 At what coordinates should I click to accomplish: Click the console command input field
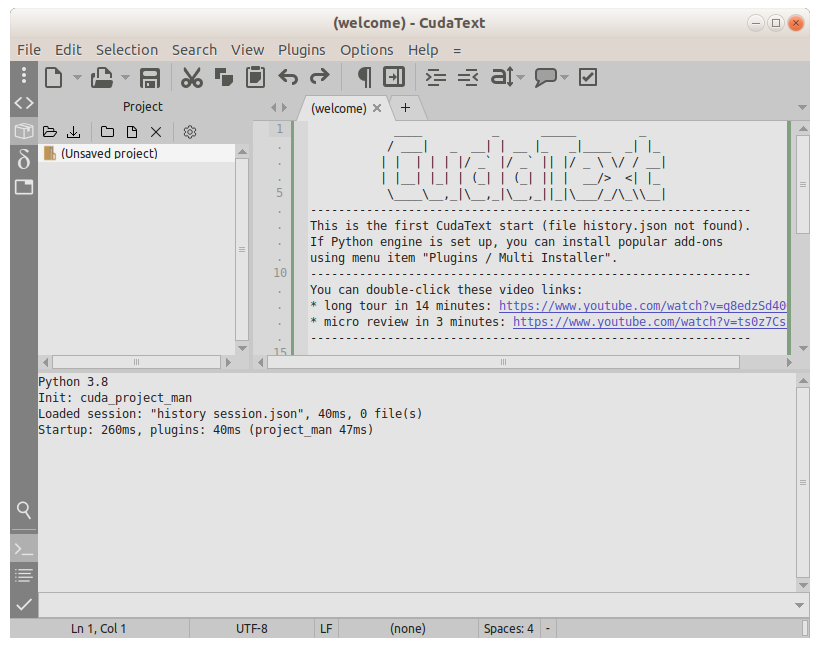(416, 605)
